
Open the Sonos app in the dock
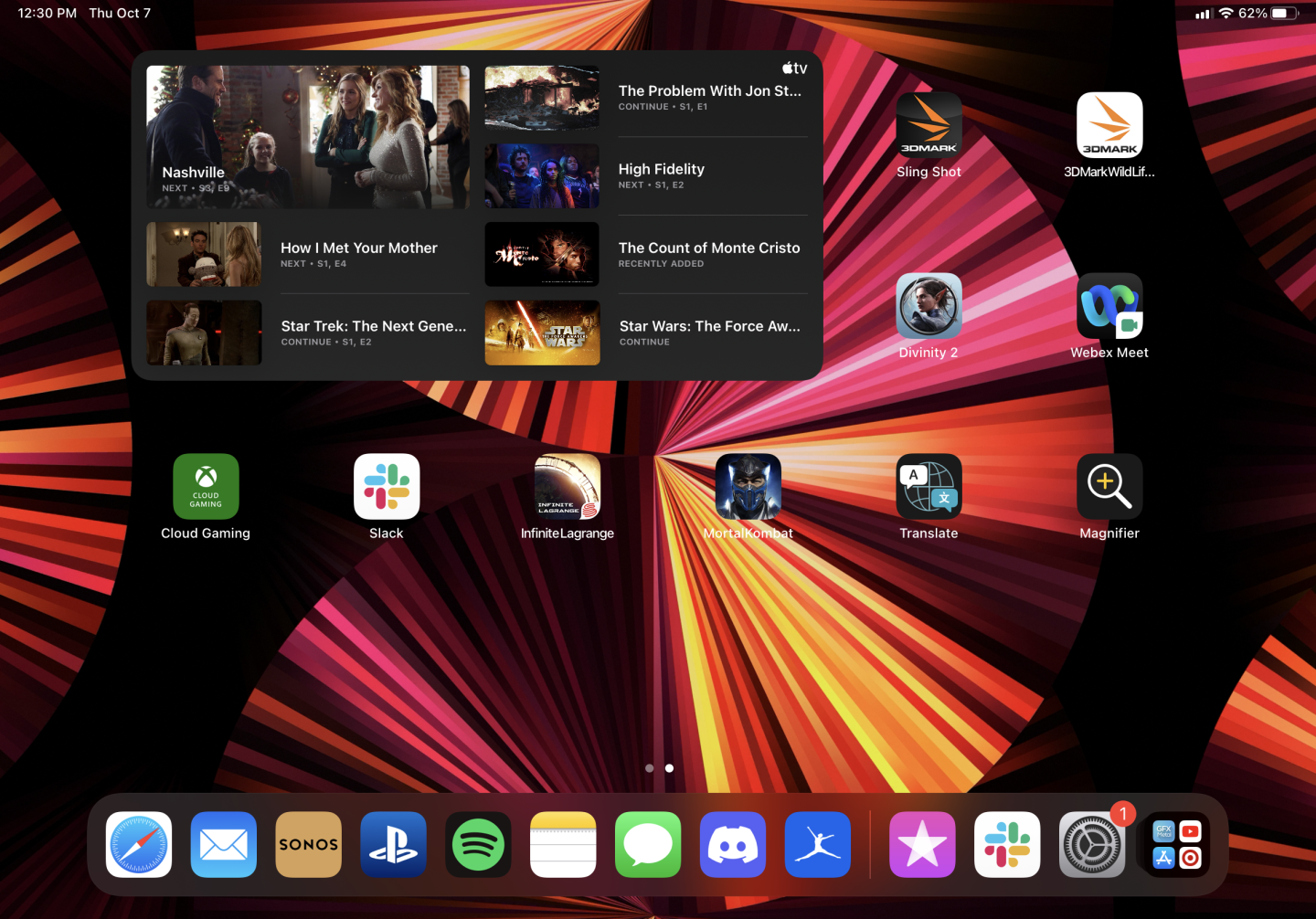(308, 844)
